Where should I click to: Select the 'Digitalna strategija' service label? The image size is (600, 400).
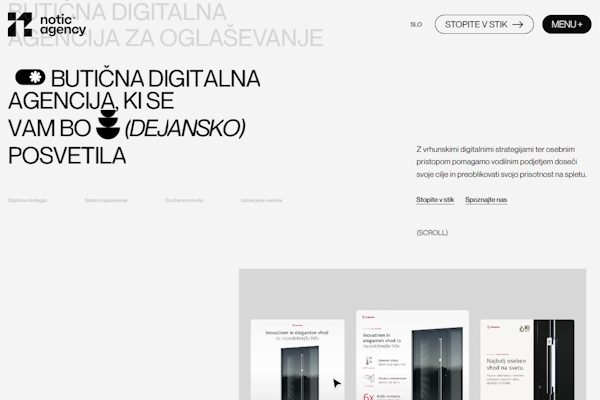pos(28,201)
